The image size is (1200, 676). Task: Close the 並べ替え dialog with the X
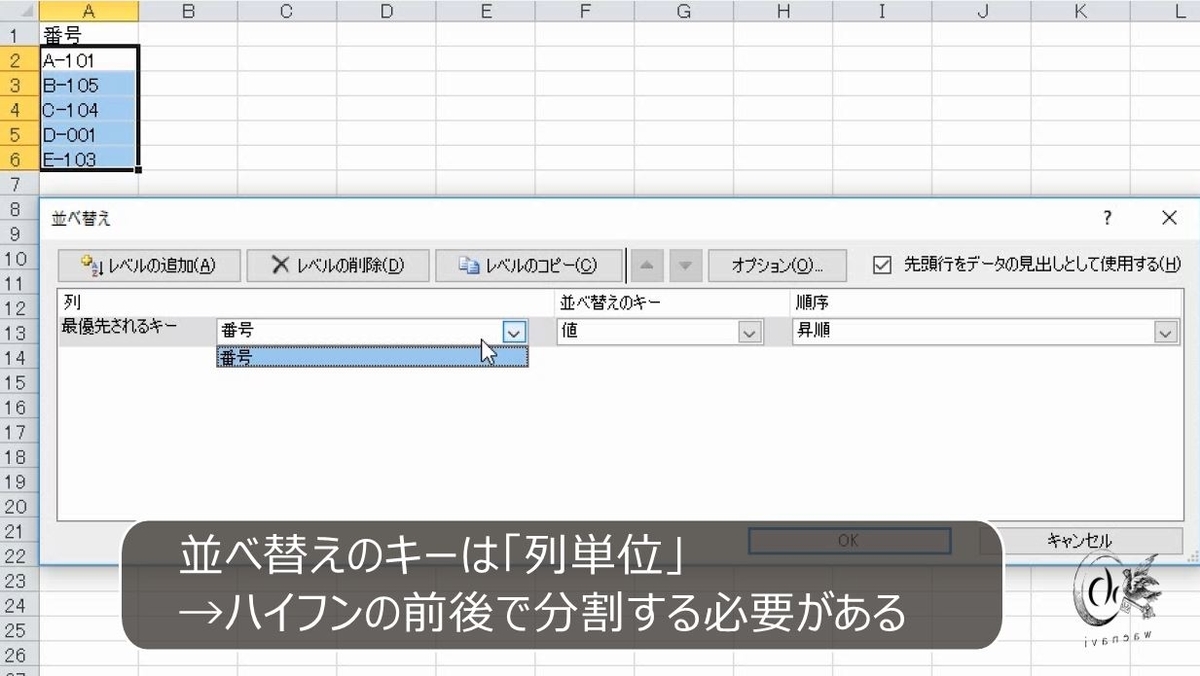point(1169,217)
